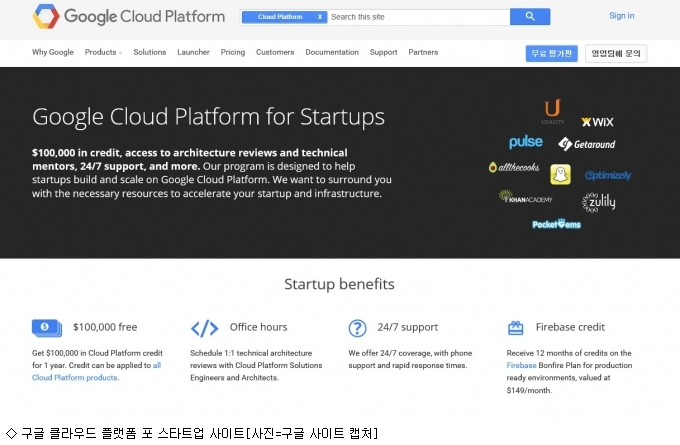Viewport: 680px width, 445px height.
Task: Click the Google Cloud Platform for Startups headline
Action: 208,117
